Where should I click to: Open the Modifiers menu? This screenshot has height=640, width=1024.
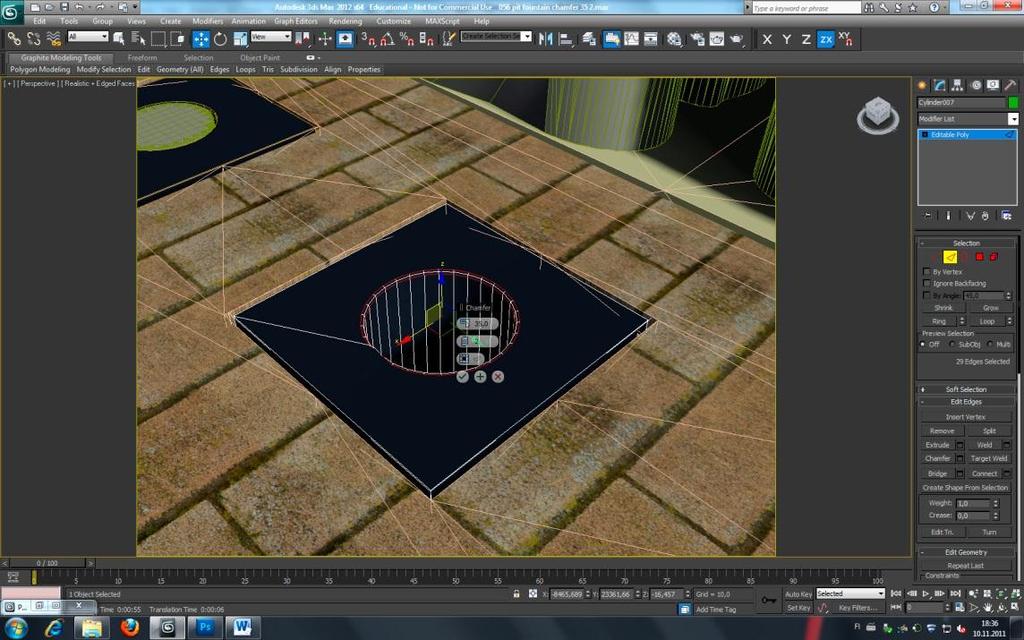tap(208, 21)
